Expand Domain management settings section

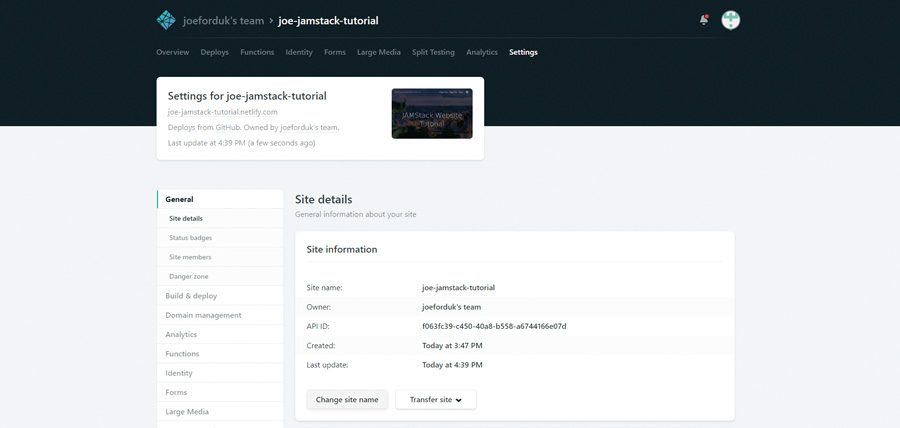click(x=220, y=315)
